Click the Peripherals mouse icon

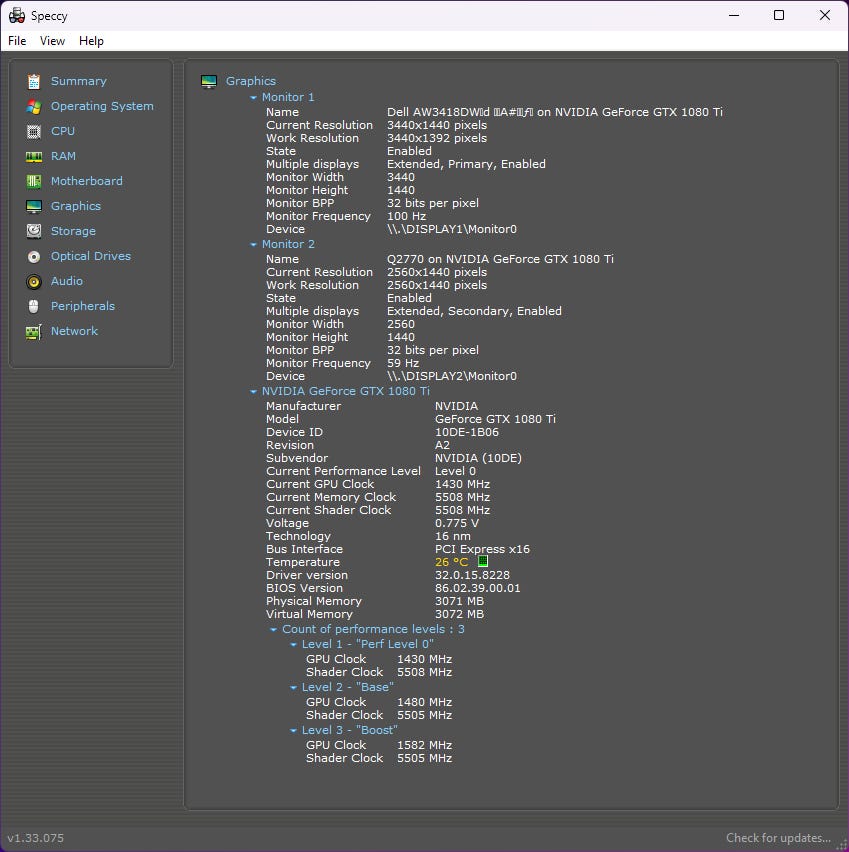click(34, 306)
